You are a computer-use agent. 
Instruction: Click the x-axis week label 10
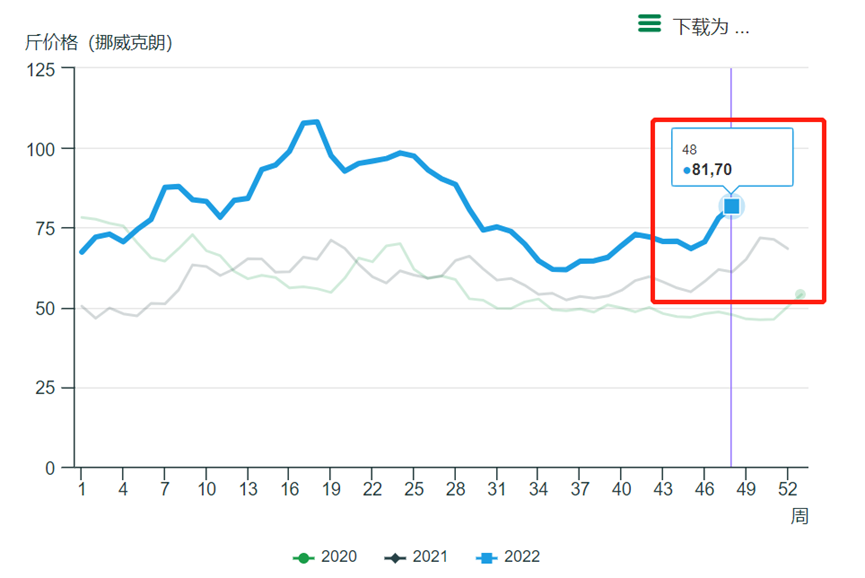pyautogui.click(x=206, y=489)
